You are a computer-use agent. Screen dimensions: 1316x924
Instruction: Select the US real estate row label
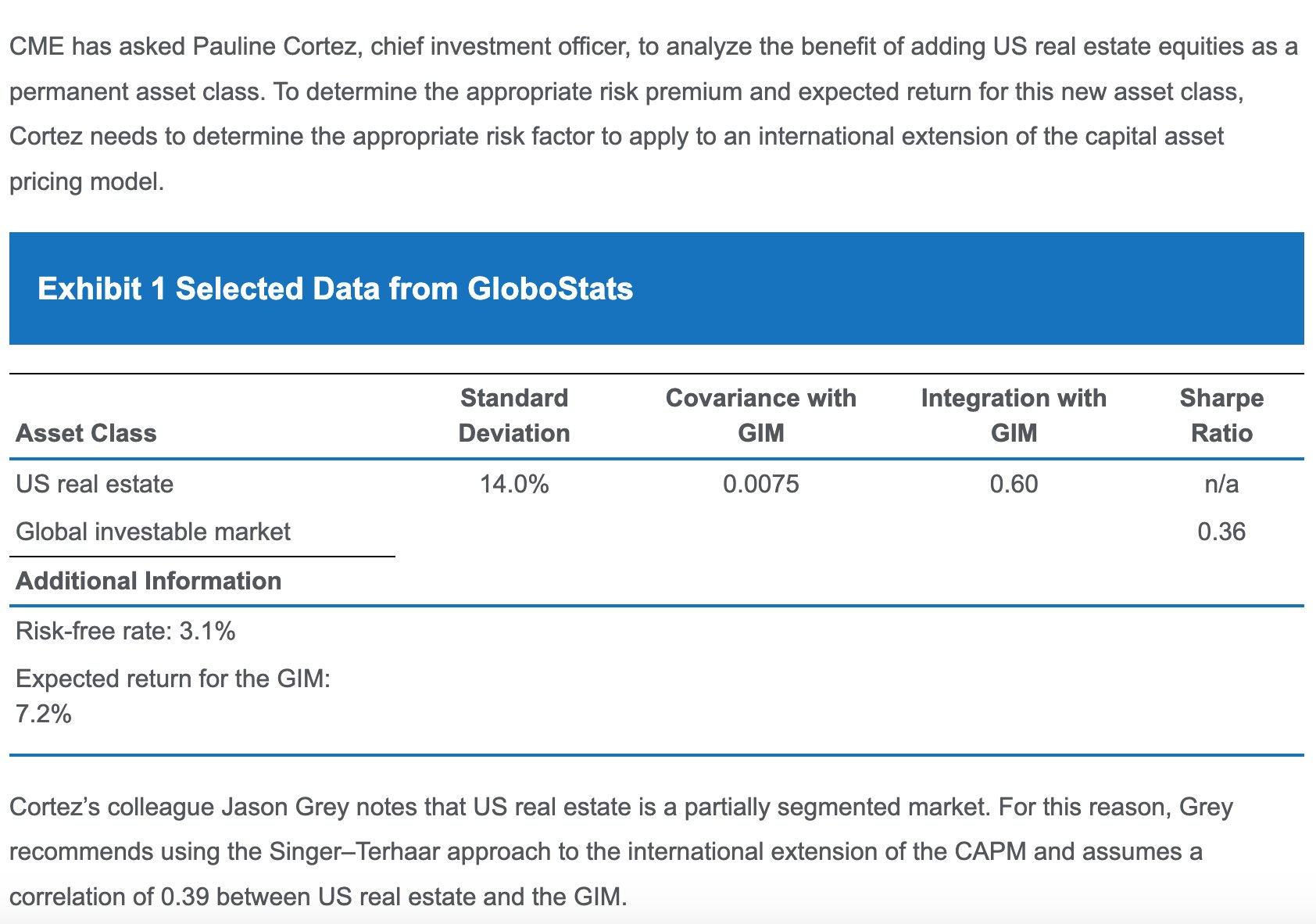[95, 484]
